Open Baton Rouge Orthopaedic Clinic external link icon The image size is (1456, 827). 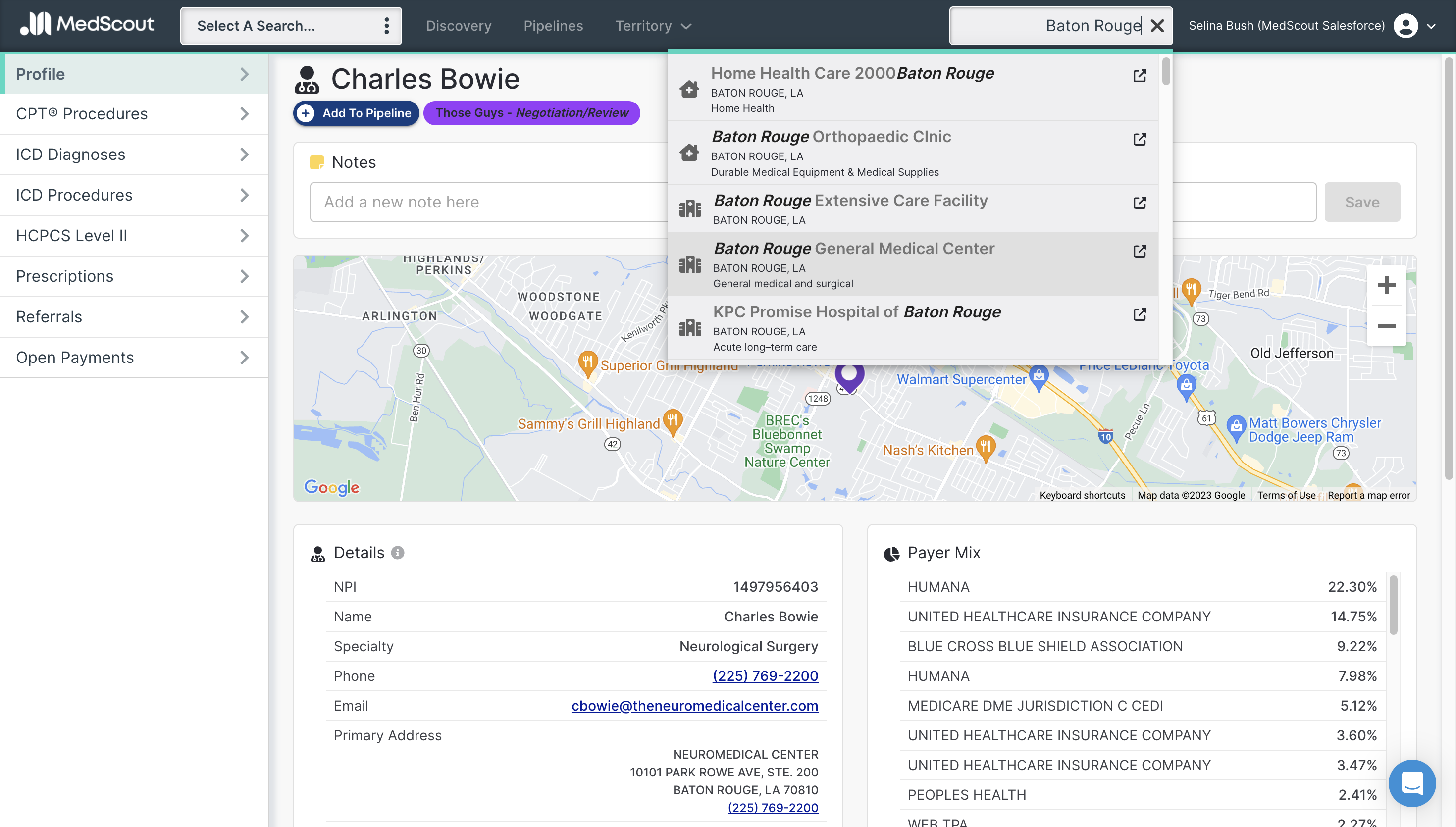(x=1139, y=139)
